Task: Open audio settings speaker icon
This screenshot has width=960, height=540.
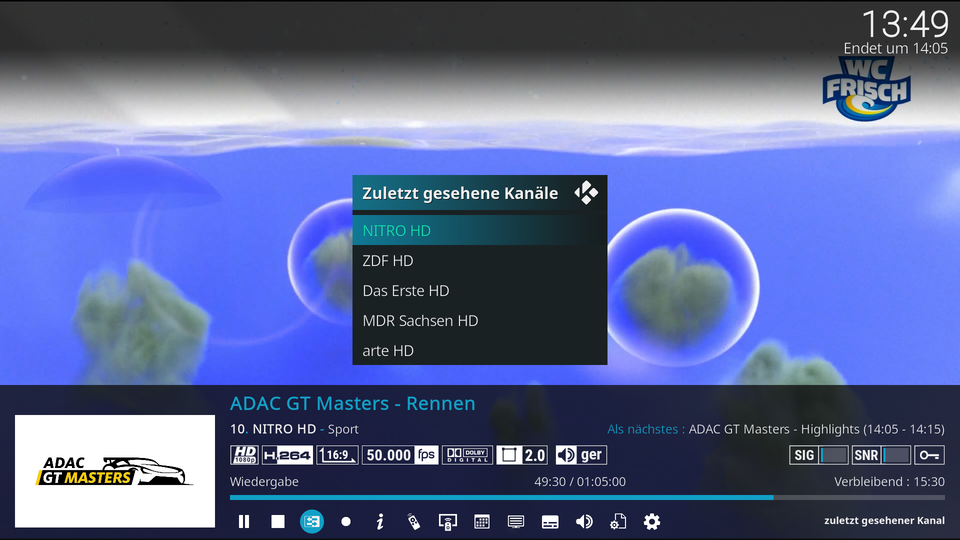Action: pyautogui.click(x=584, y=522)
